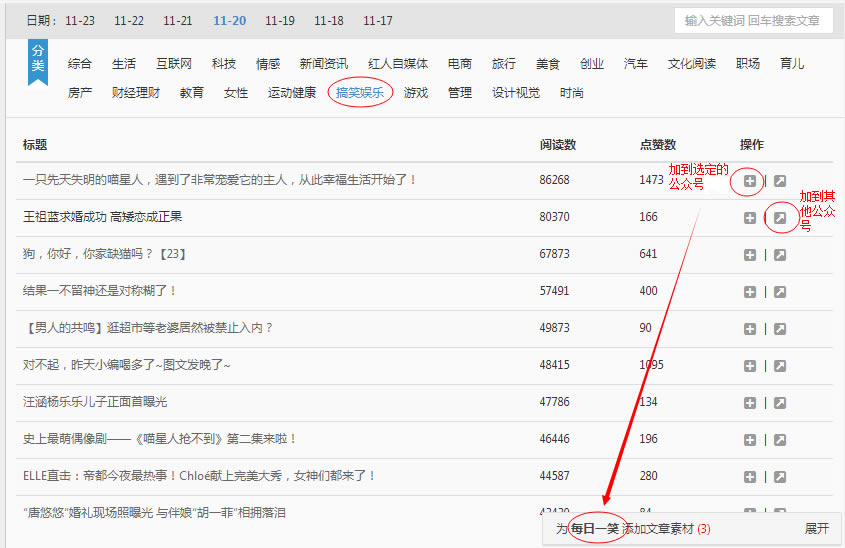Open article 汪涵杨乐乐儿子正面首曝光

coord(95,402)
